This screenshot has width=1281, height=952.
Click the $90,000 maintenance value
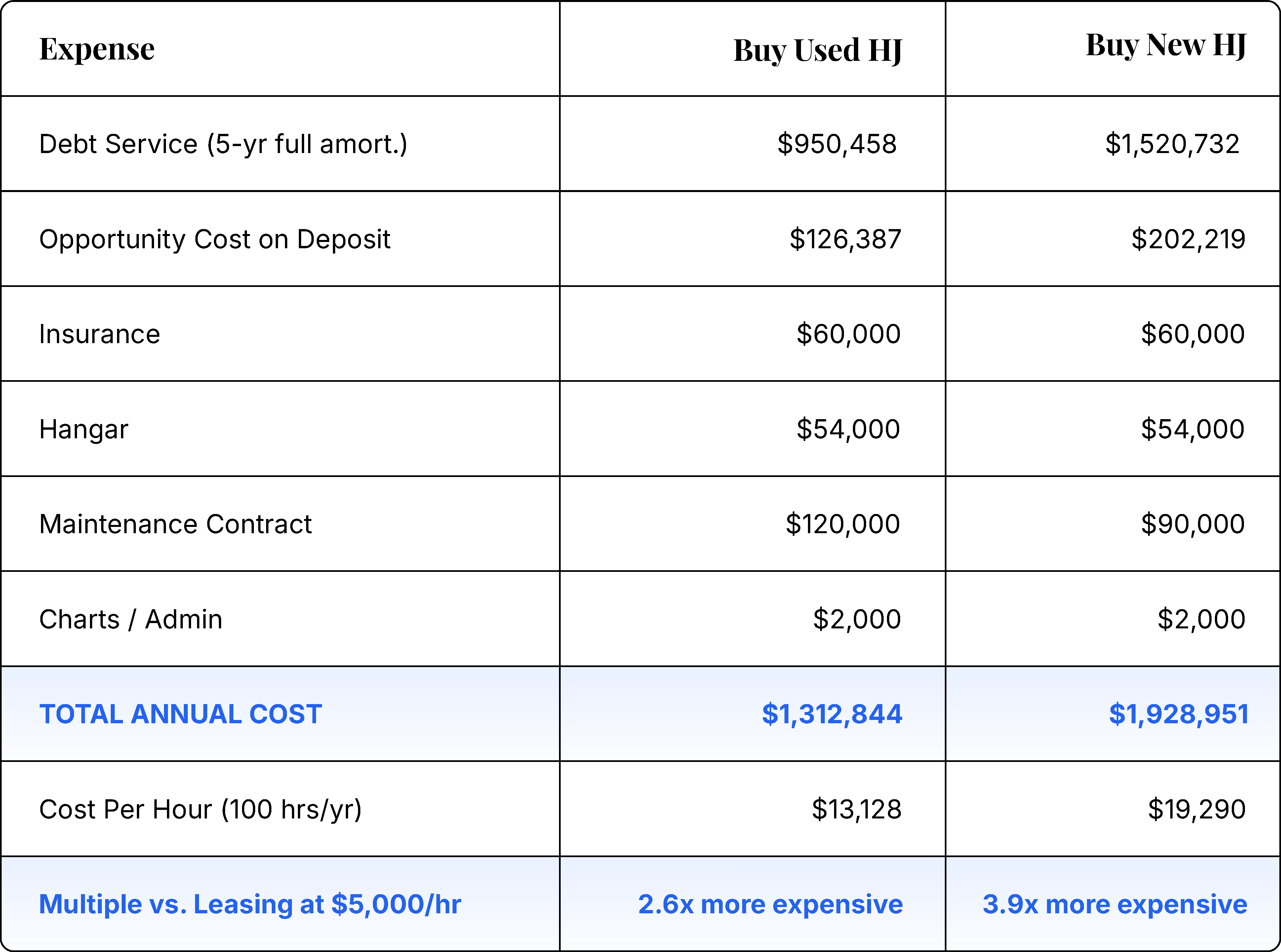coord(1192,524)
